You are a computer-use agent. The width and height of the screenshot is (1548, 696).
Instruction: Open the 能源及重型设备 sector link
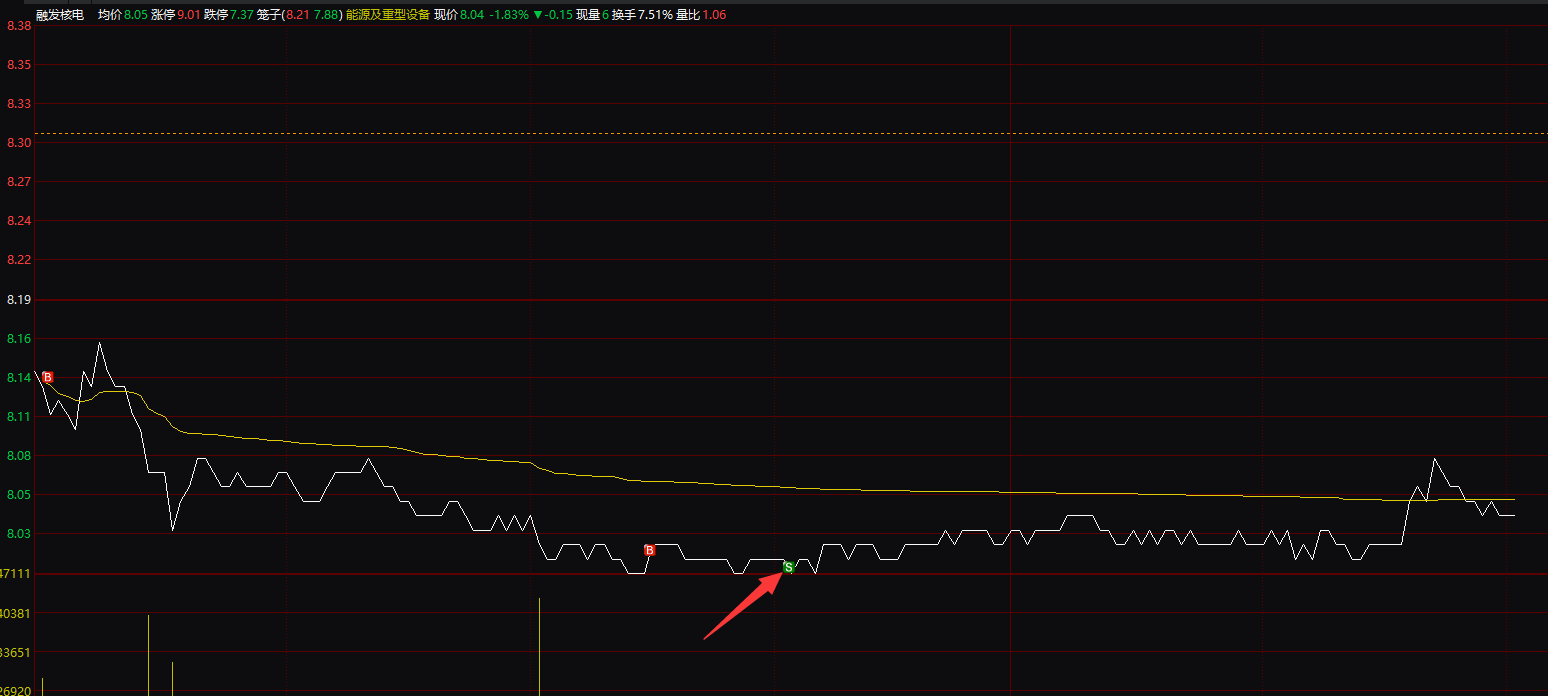tap(388, 15)
